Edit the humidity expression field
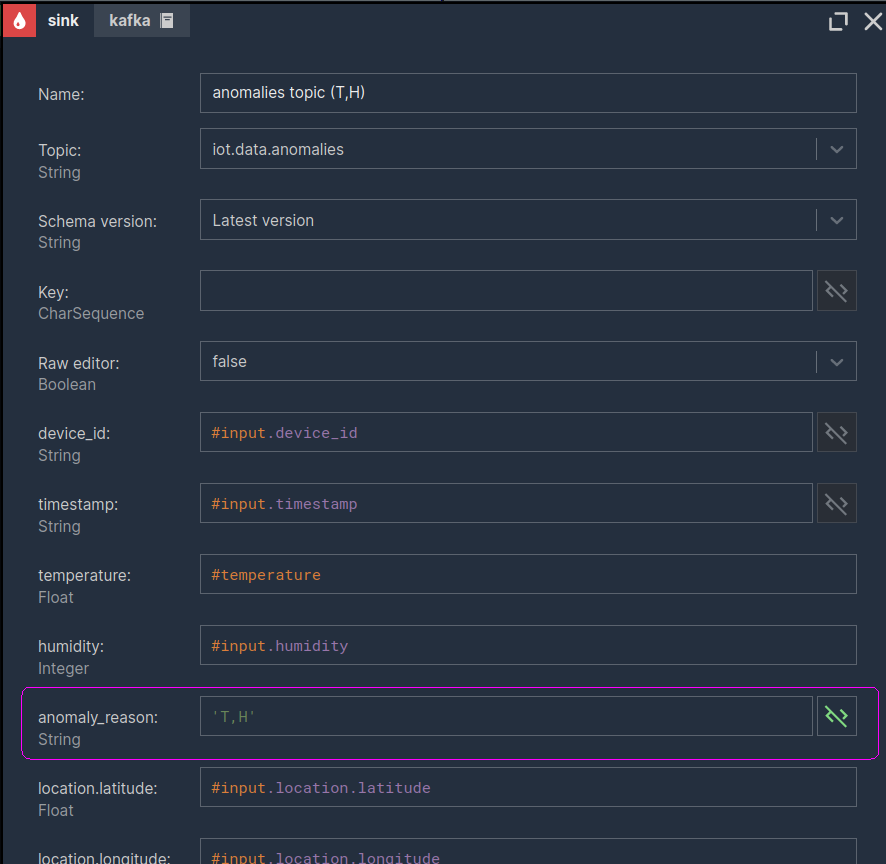 point(528,645)
